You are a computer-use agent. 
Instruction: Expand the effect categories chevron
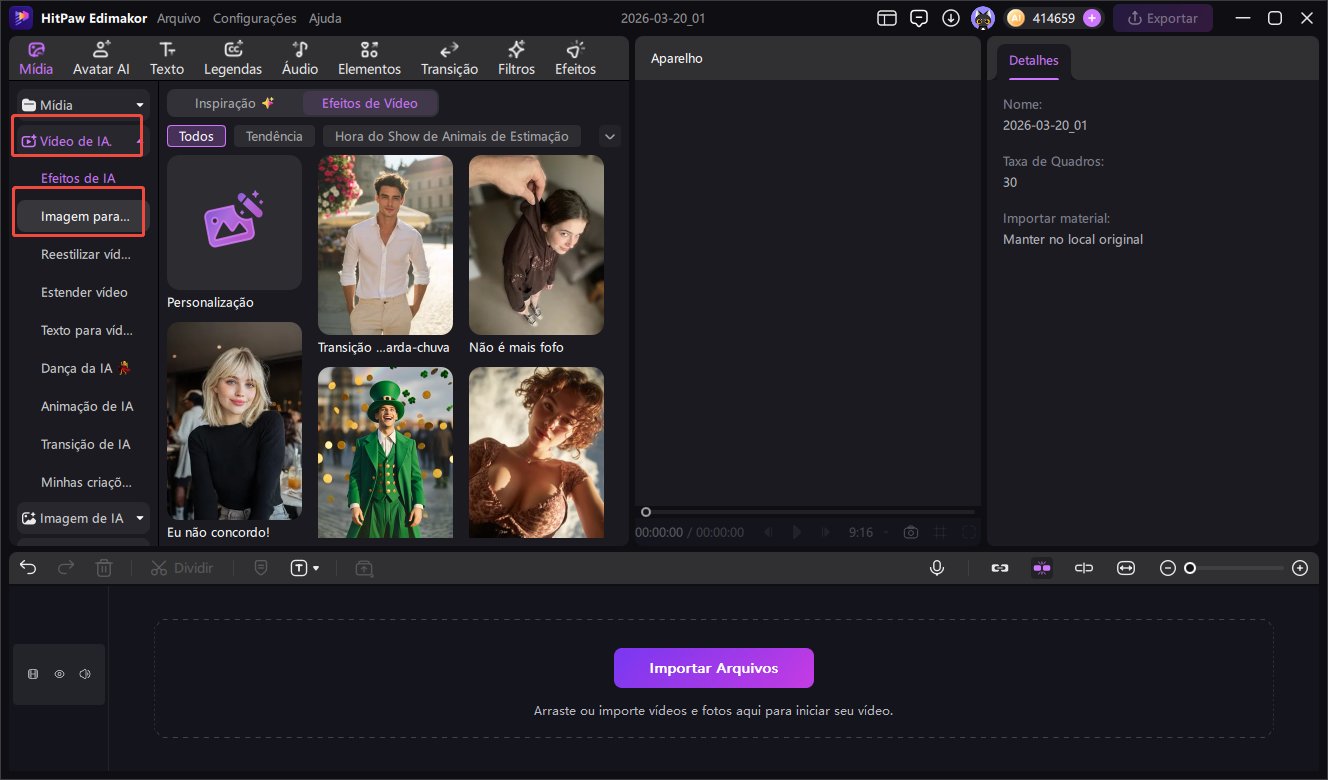click(609, 136)
